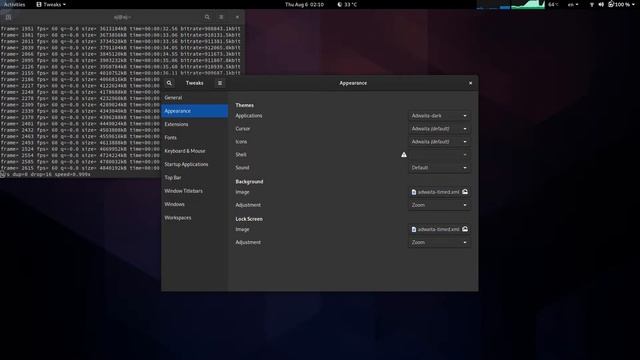Click the battery 100% indicator

[619, 4]
